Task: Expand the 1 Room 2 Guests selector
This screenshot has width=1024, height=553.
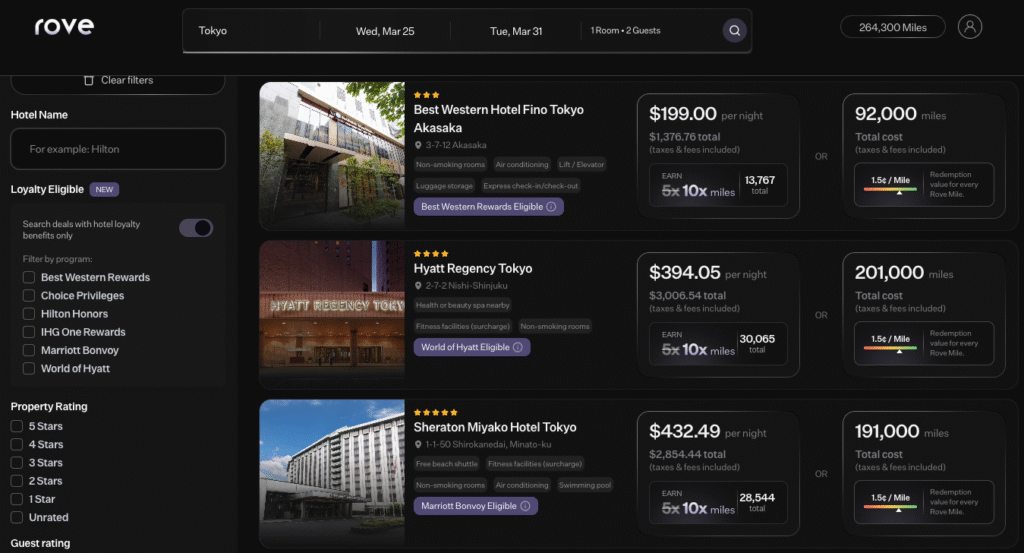Action: 625,31
